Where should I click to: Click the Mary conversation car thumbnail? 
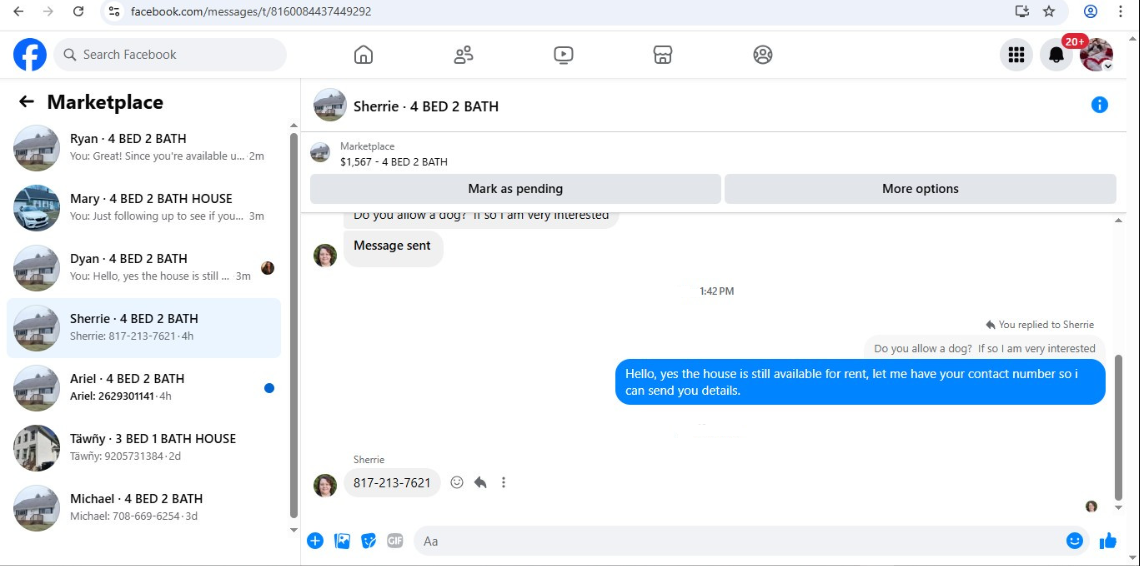tap(36, 207)
